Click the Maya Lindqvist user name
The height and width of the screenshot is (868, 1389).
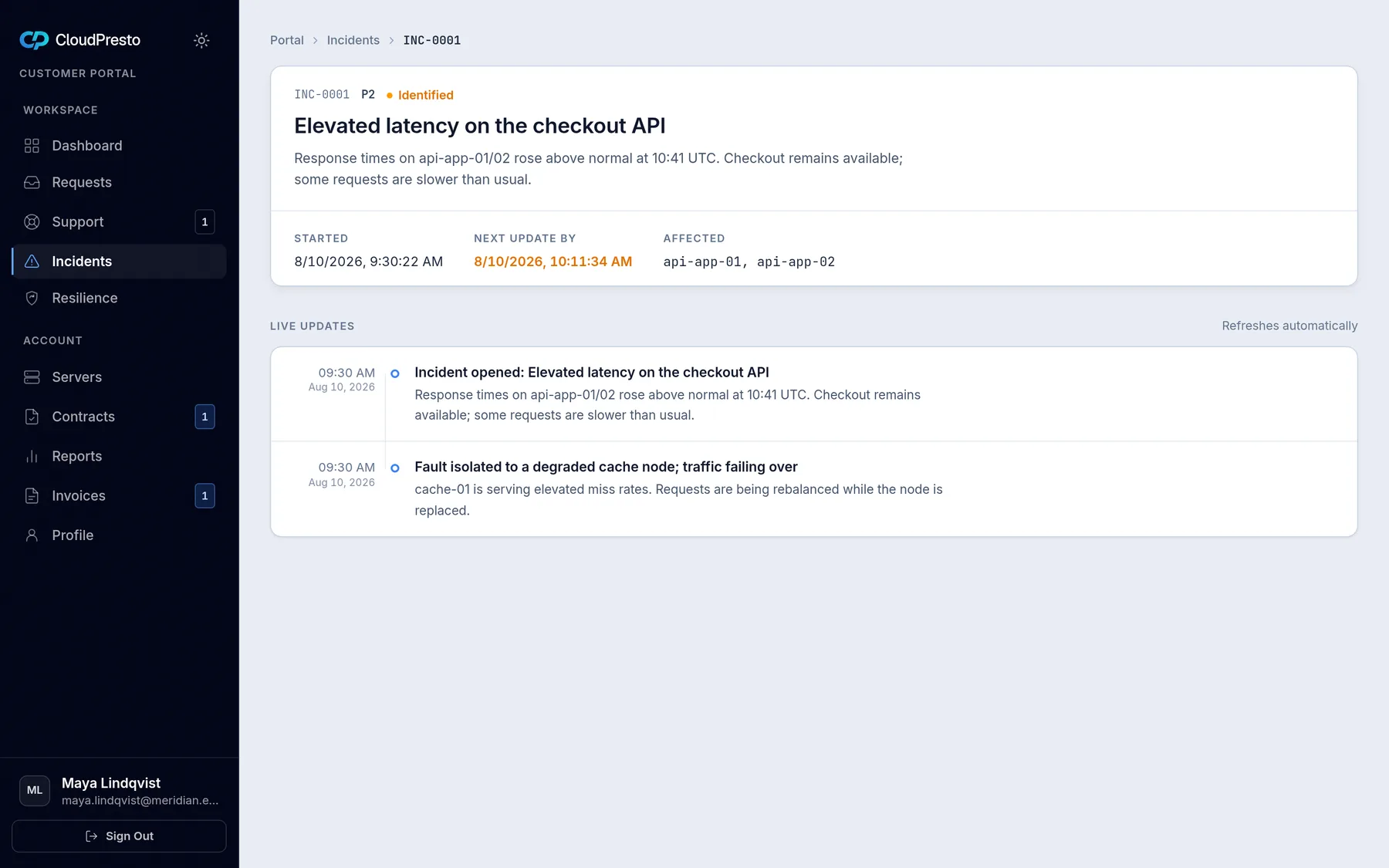[x=111, y=783]
